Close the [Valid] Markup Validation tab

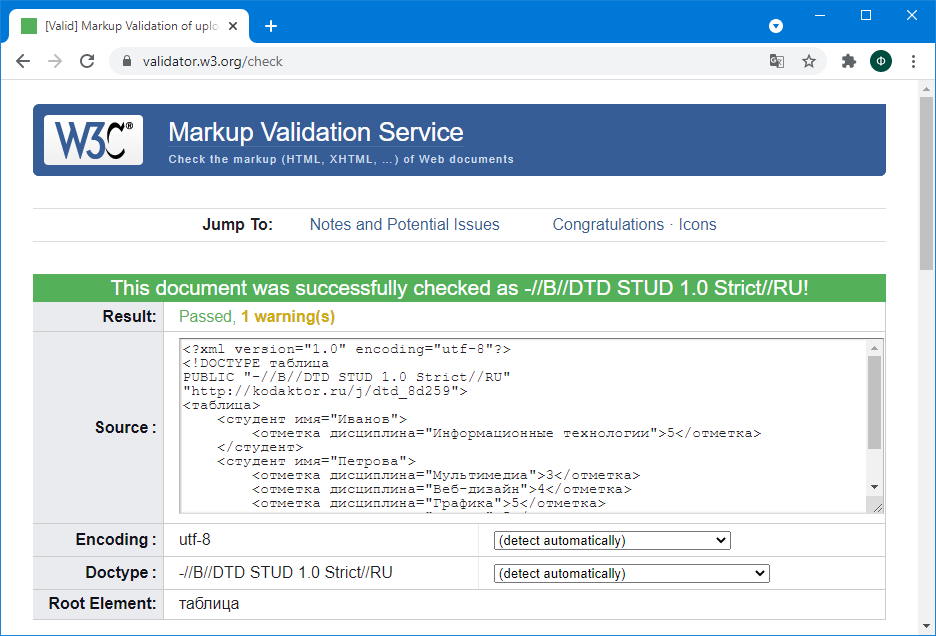coord(233,26)
